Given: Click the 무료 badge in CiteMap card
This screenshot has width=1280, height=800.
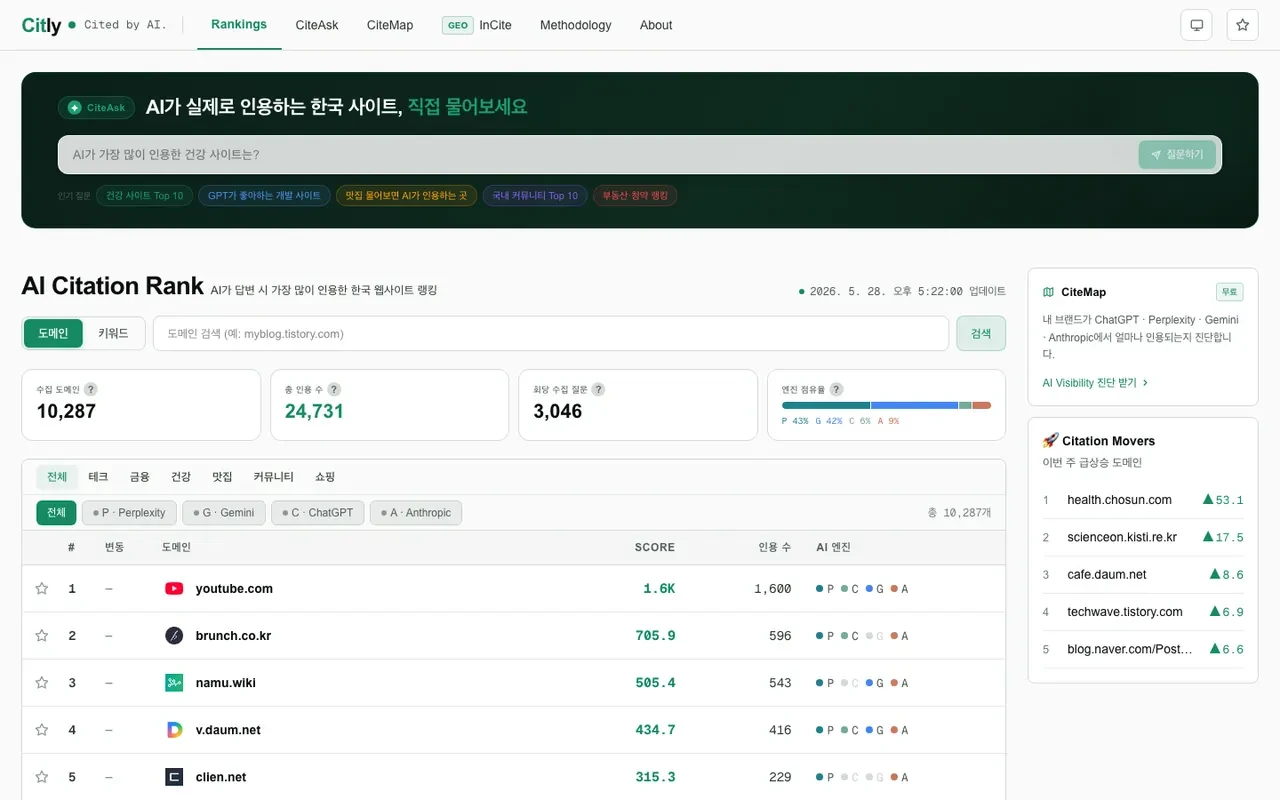Looking at the screenshot, I should click(x=1230, y=292).
